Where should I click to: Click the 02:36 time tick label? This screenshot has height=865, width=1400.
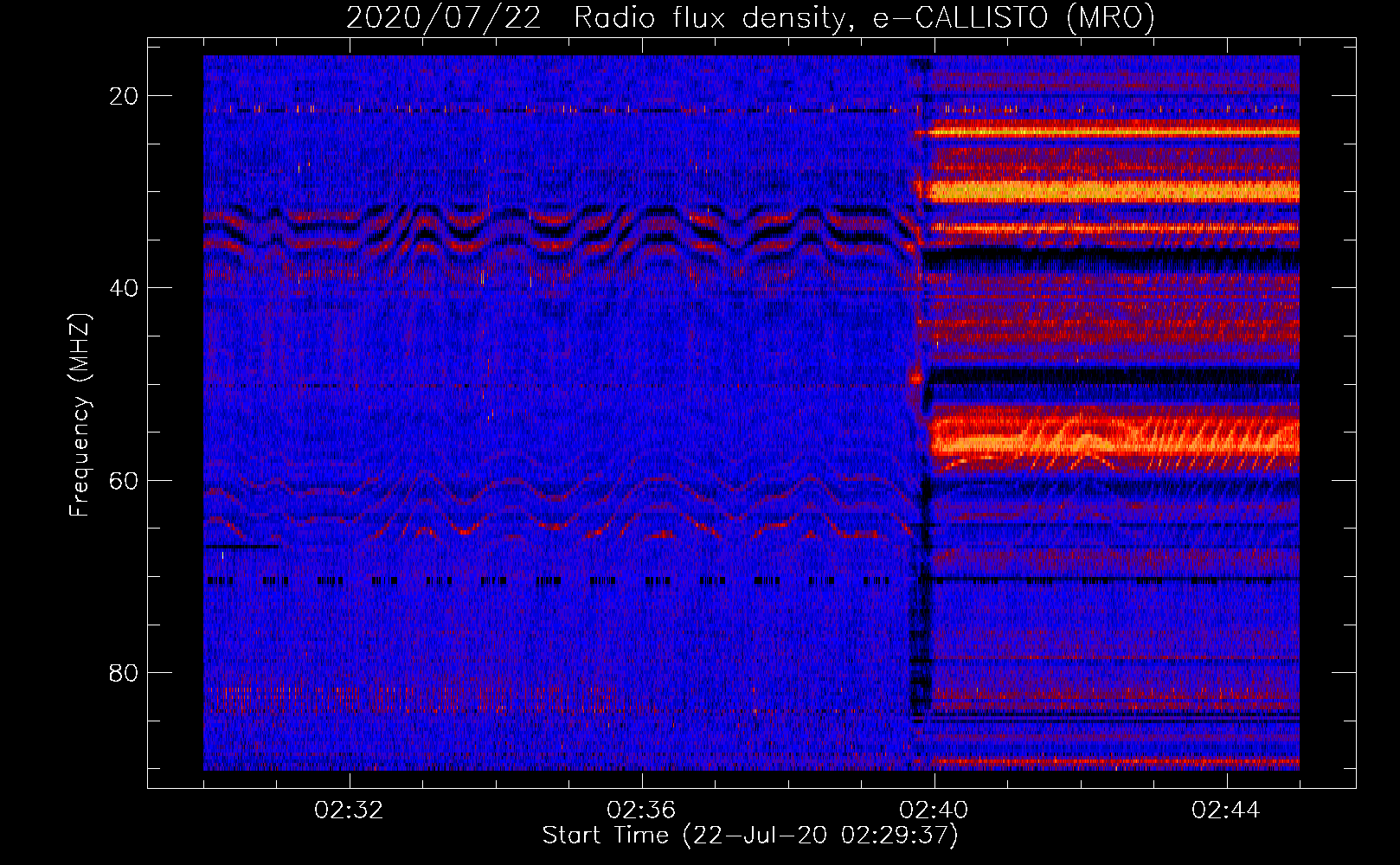(641, 811)
